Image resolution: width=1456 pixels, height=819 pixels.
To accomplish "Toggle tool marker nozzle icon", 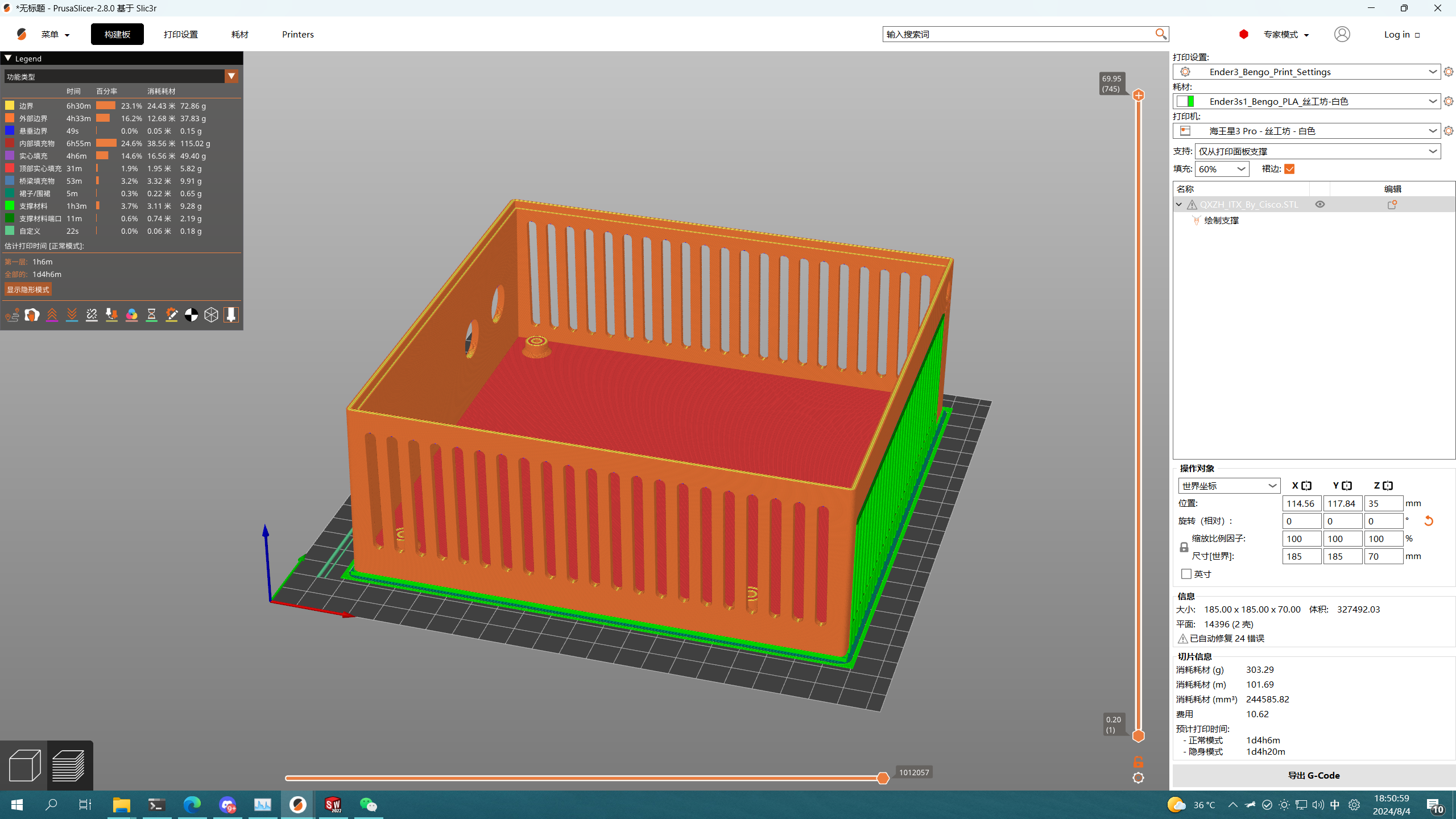I will pos(231,315).
